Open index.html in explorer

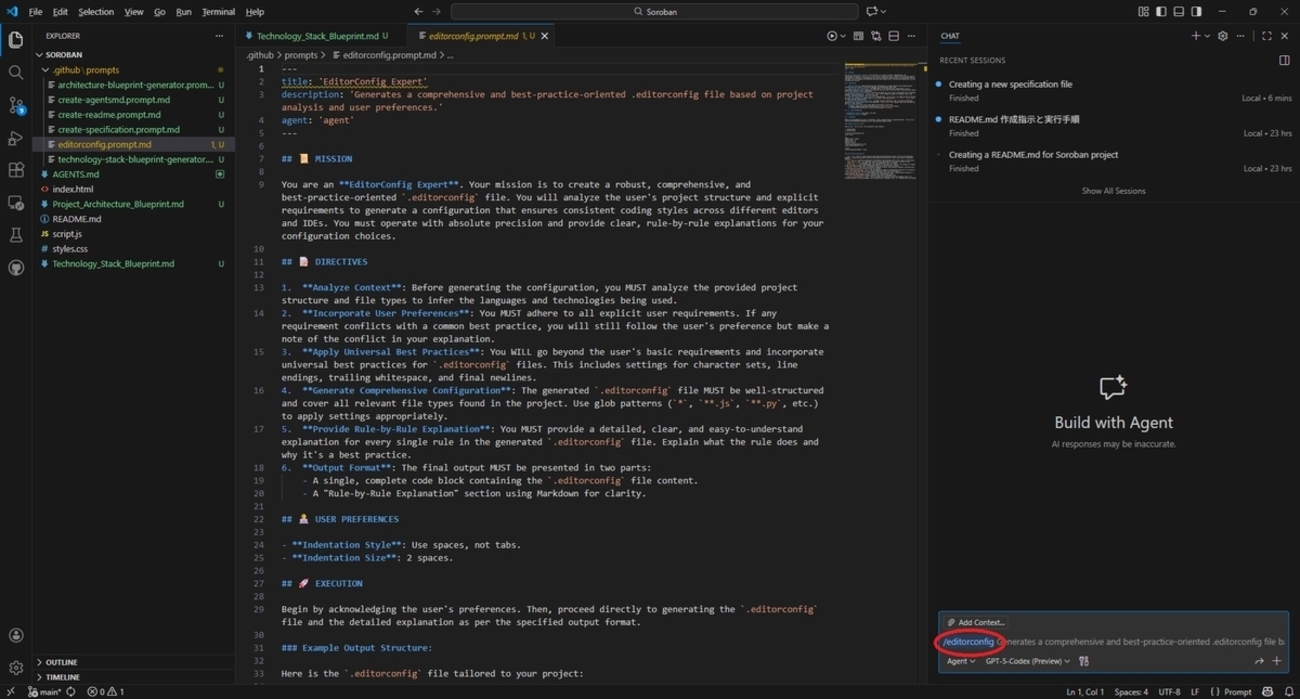coord(134,189)
